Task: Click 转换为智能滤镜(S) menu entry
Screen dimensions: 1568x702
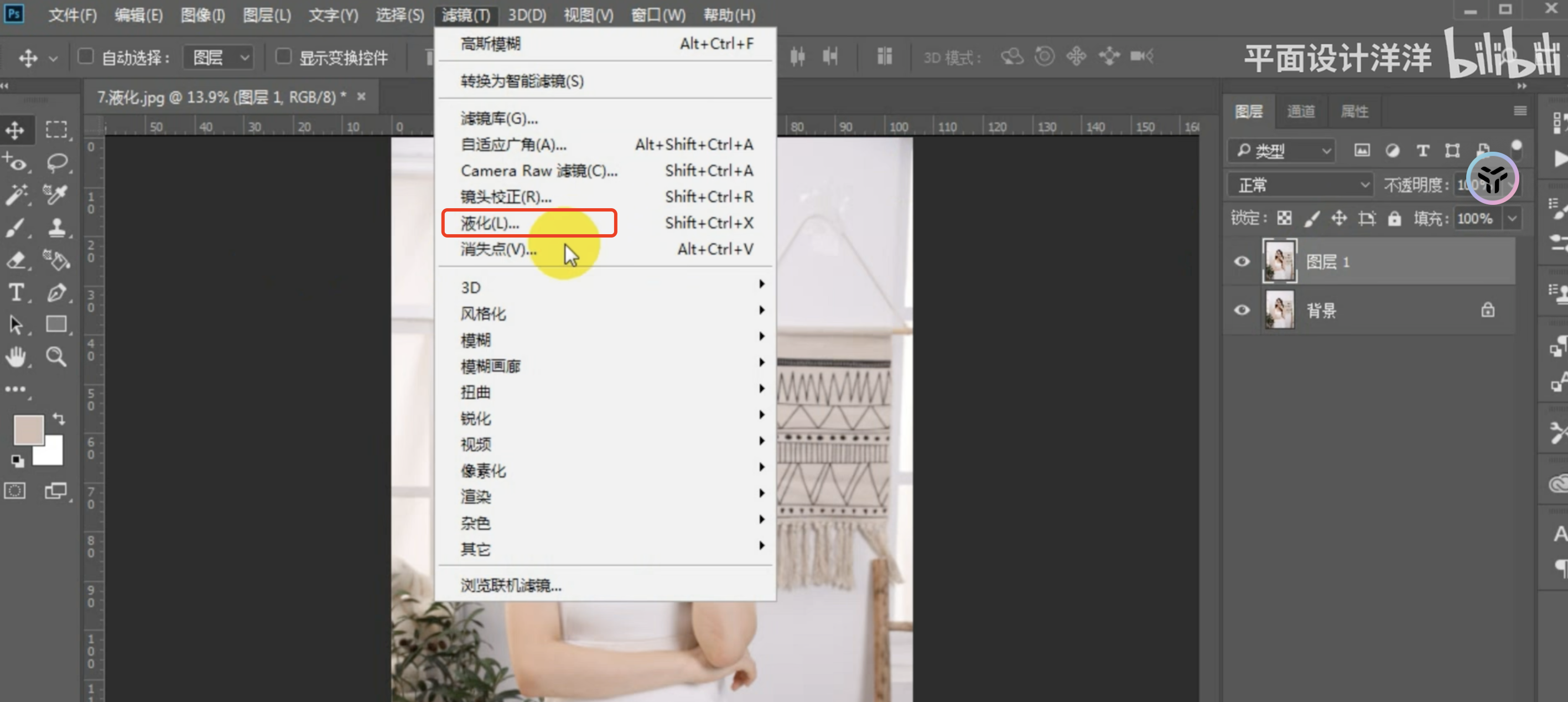Action: pyautogui.click(x=522, y=81)
